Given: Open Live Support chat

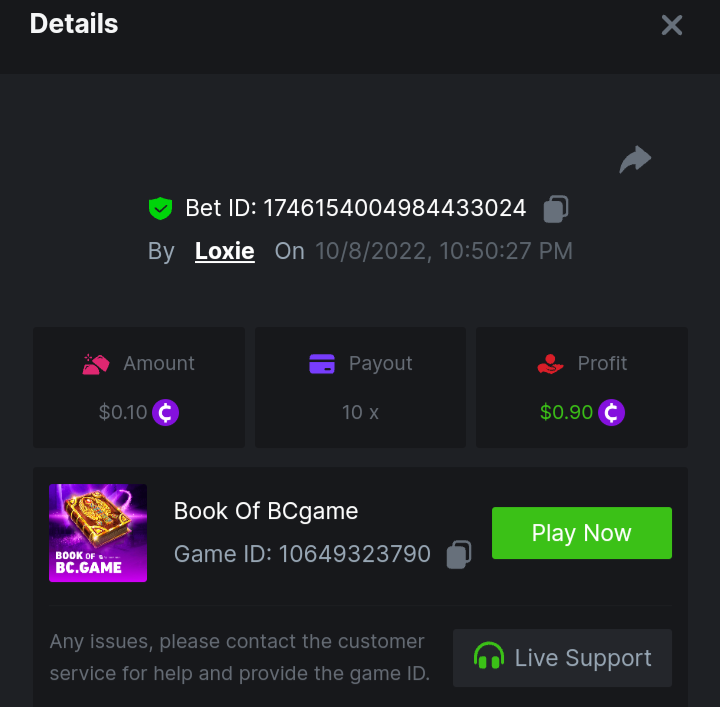Looking at the screenshot, I should [x=562, y=658].
